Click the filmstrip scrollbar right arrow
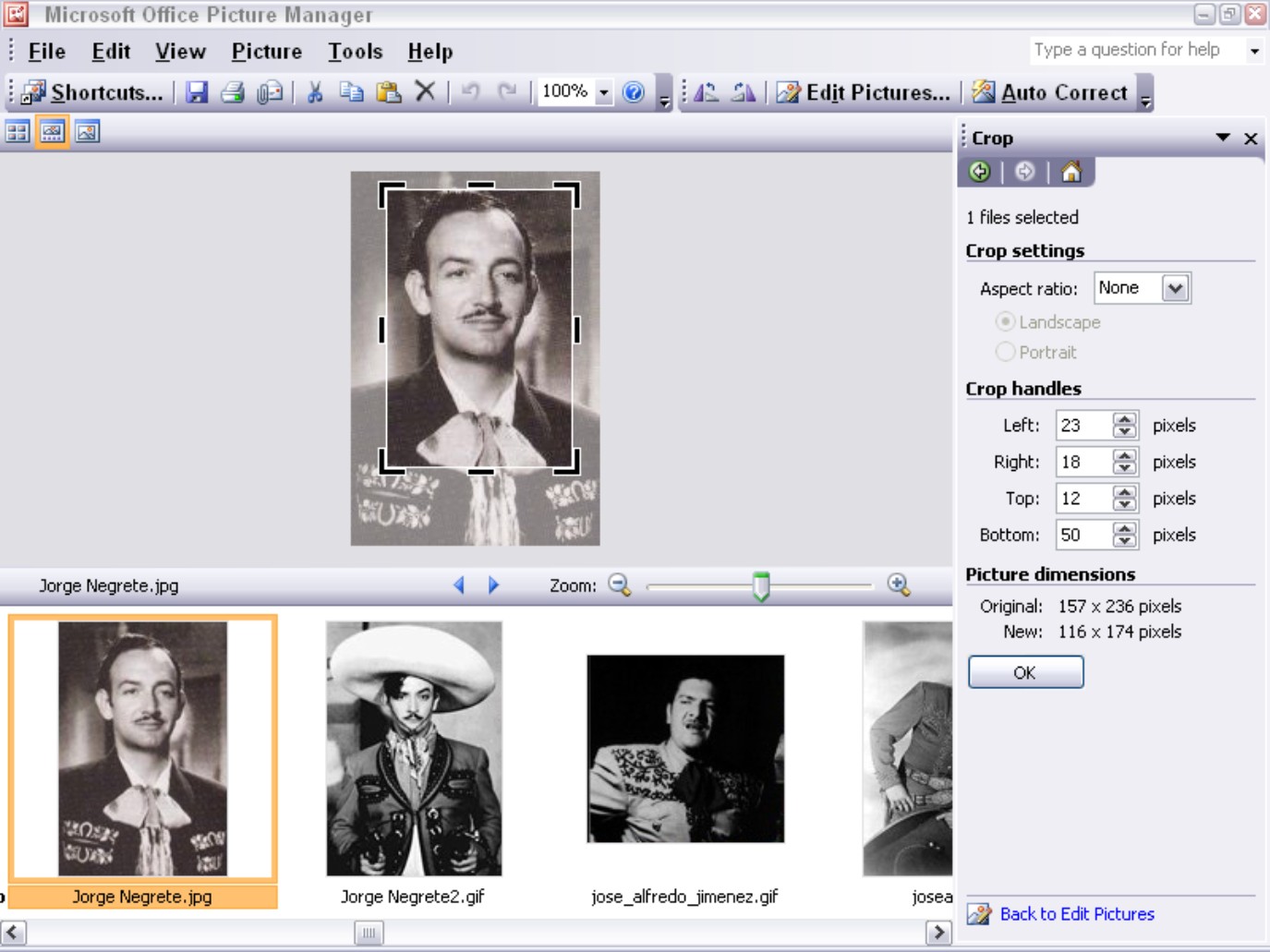The width and height of the screenshot is (1270, 952). [938, 933]
